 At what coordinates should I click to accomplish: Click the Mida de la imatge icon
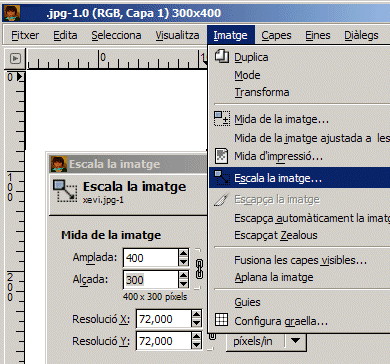pyautogui.click(x=222, y=119)
